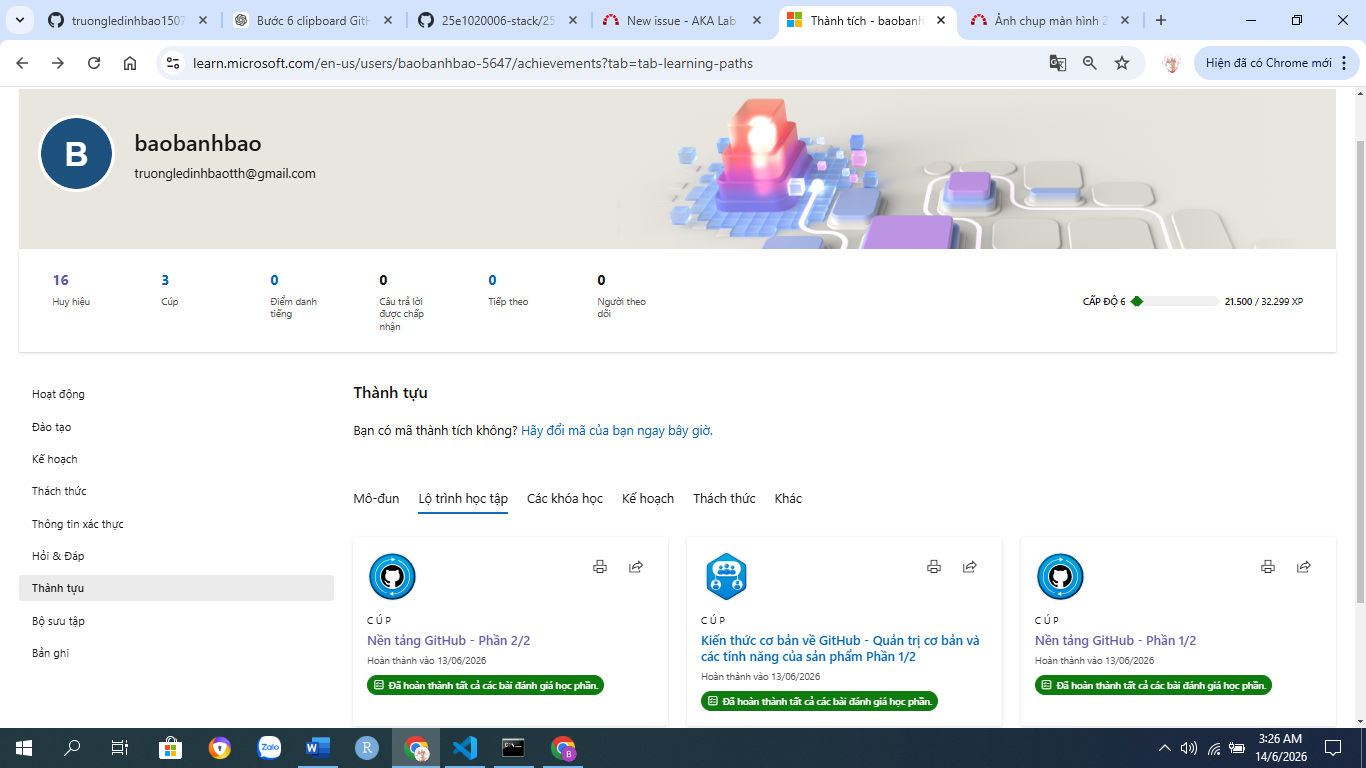Share the Kiến thức cơ bản về GitHub trophy
The width and height of the screenshot is (1366, 768).
[x=970, y=567]
